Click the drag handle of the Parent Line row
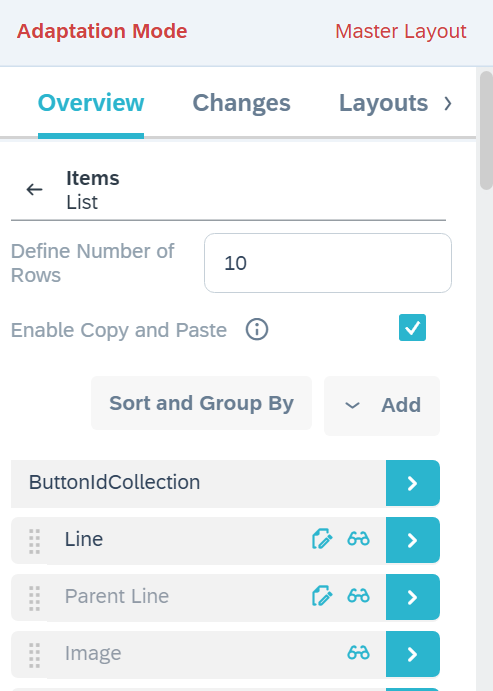The height and width of the screenshot is (691, 493). (x=35, y=598)
